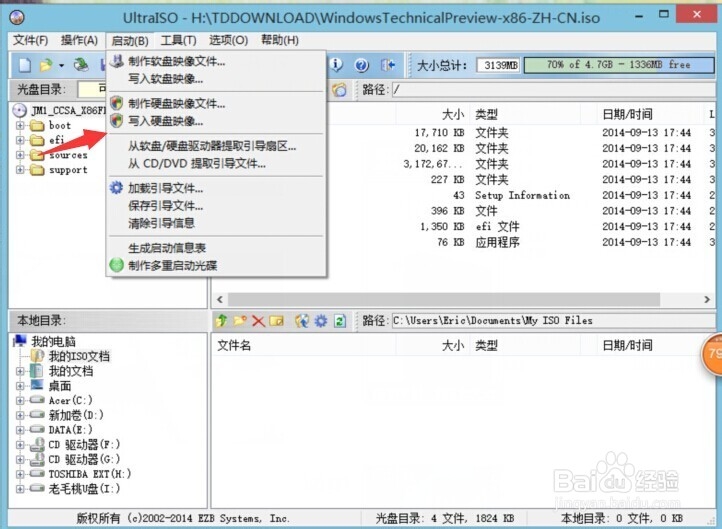Open the 操作(A) menu
The height and width of the screenshot is (529, 722).
point(79,41)
